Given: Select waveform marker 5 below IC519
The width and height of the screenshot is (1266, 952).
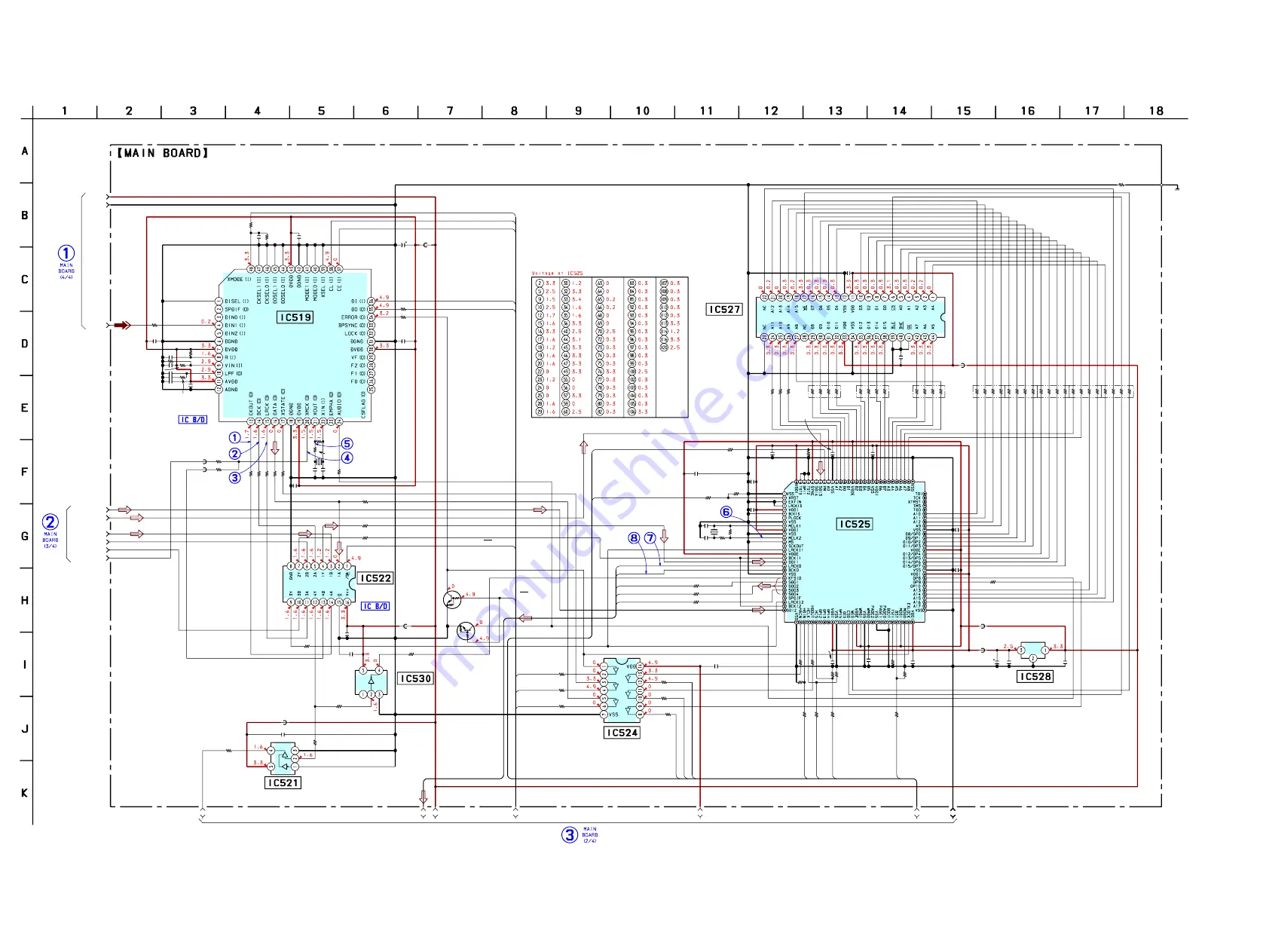Looking at the screenshot, I should point(347,444).
